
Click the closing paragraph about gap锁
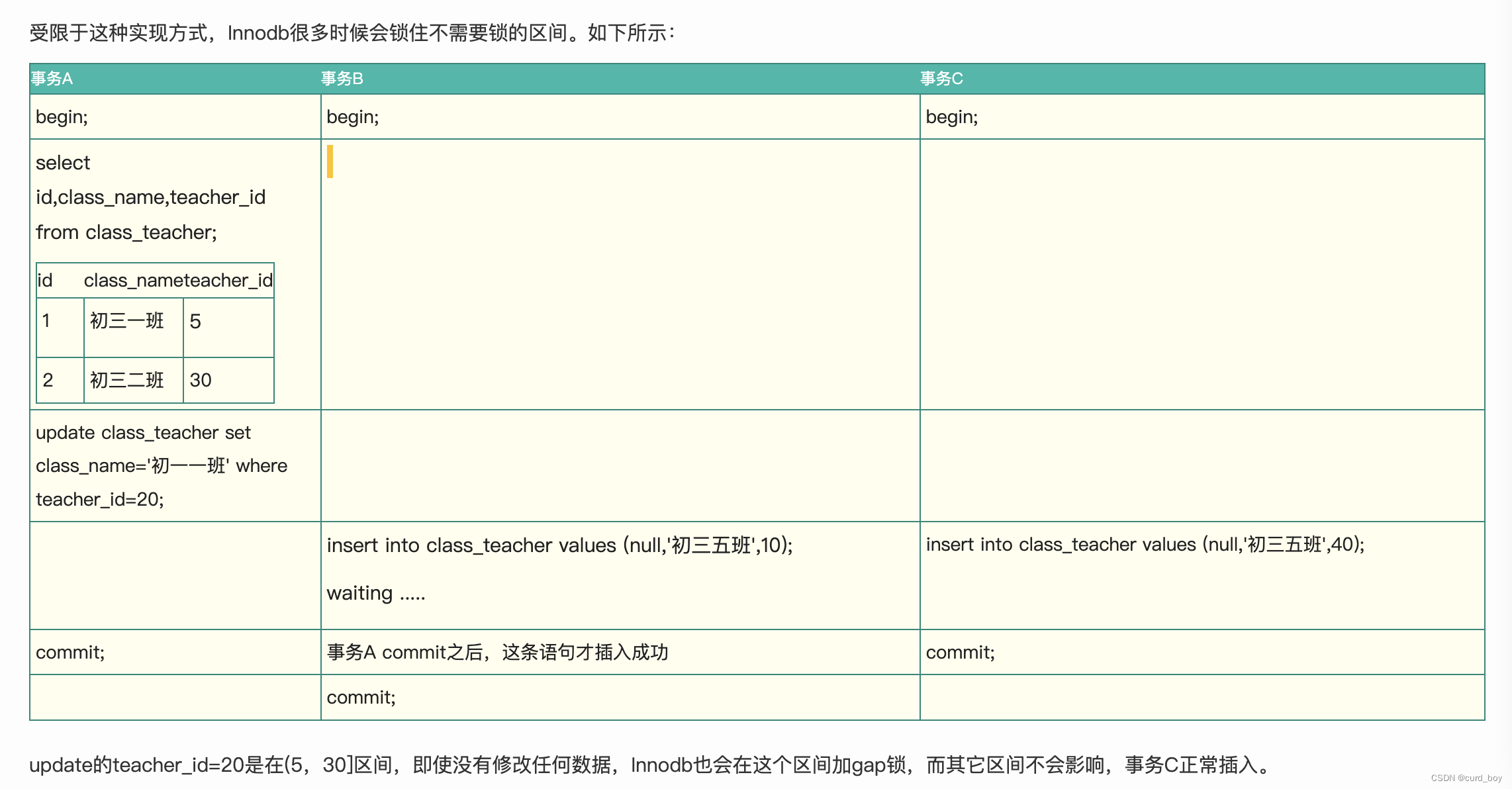[651, 765]
